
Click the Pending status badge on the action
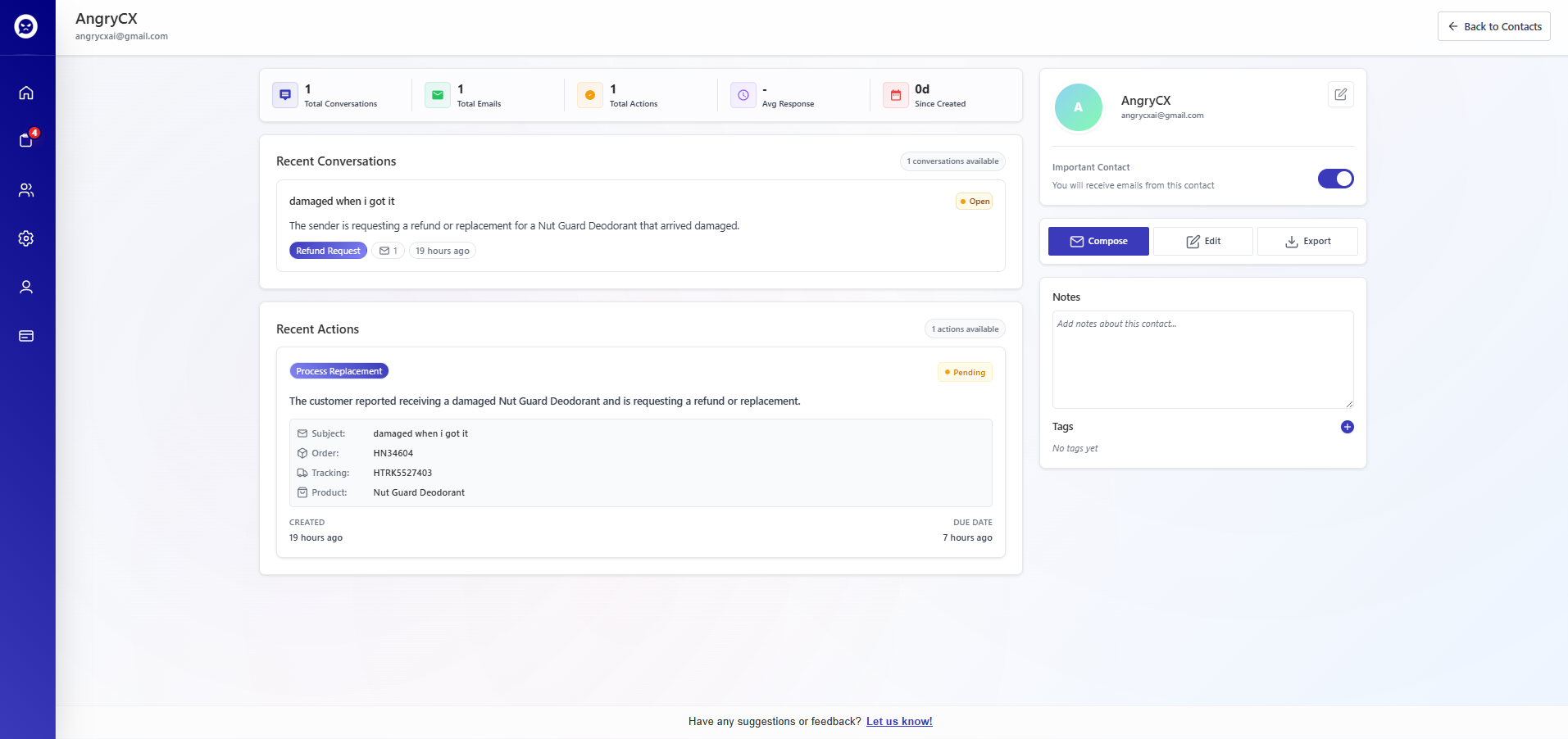click(x=965, y=372)
